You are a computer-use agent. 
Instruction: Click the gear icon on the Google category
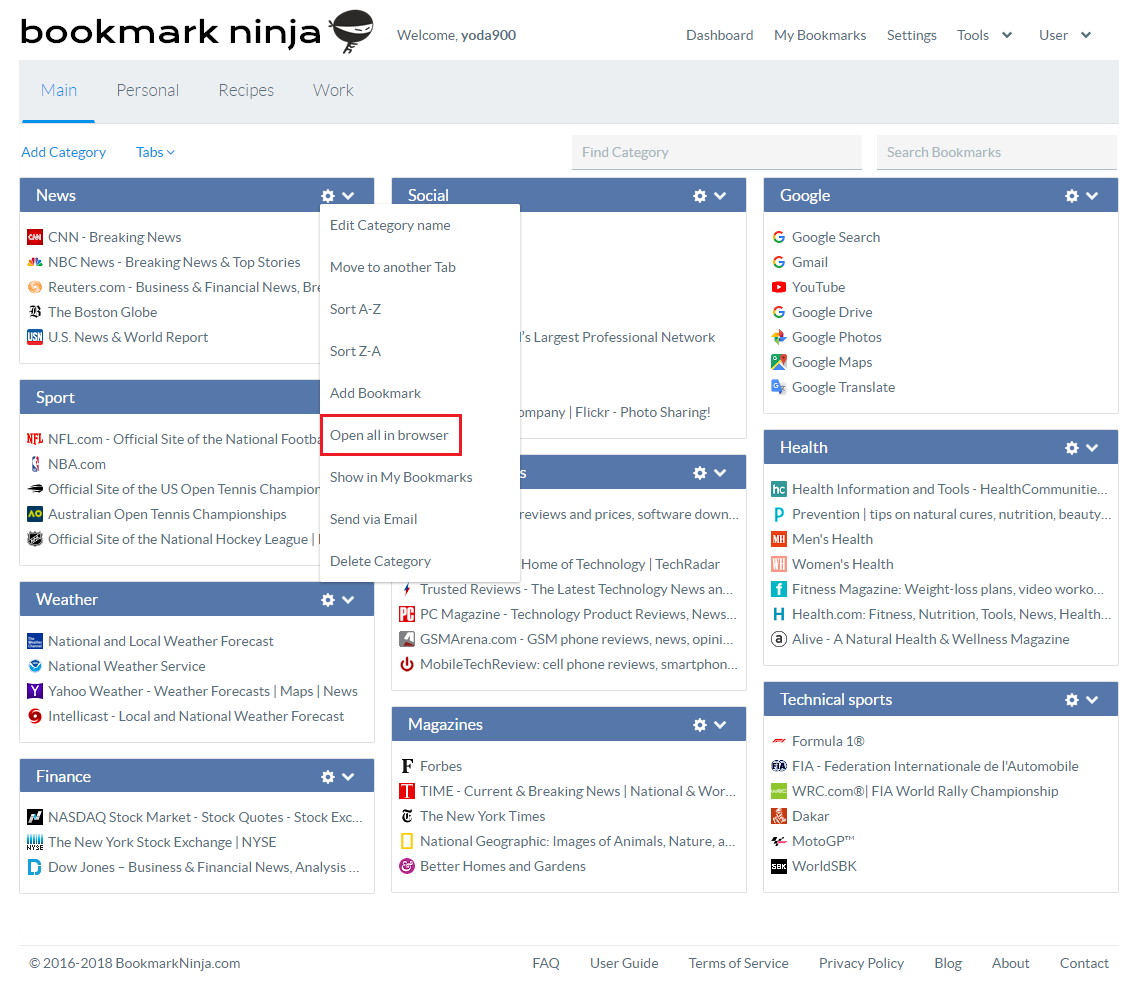(x=1071, y=195)
